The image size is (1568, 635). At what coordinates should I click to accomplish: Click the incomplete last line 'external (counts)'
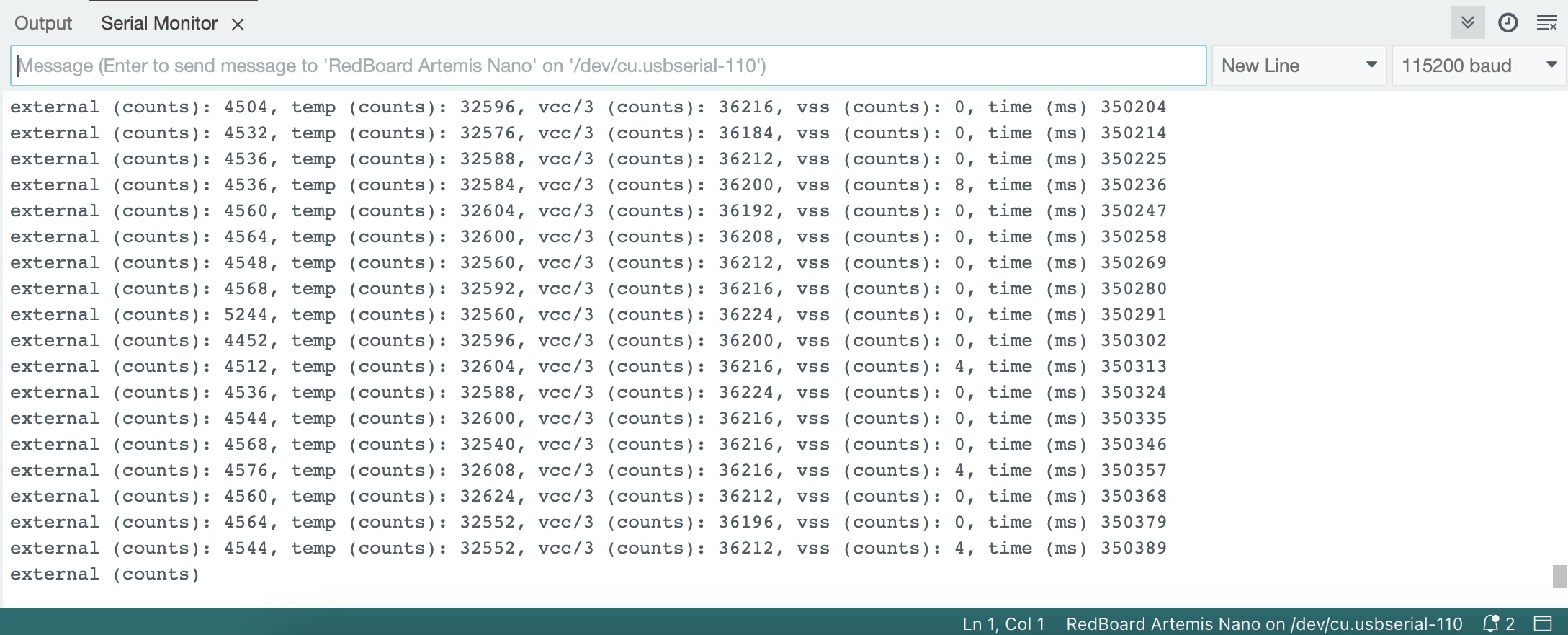point(104,574)
